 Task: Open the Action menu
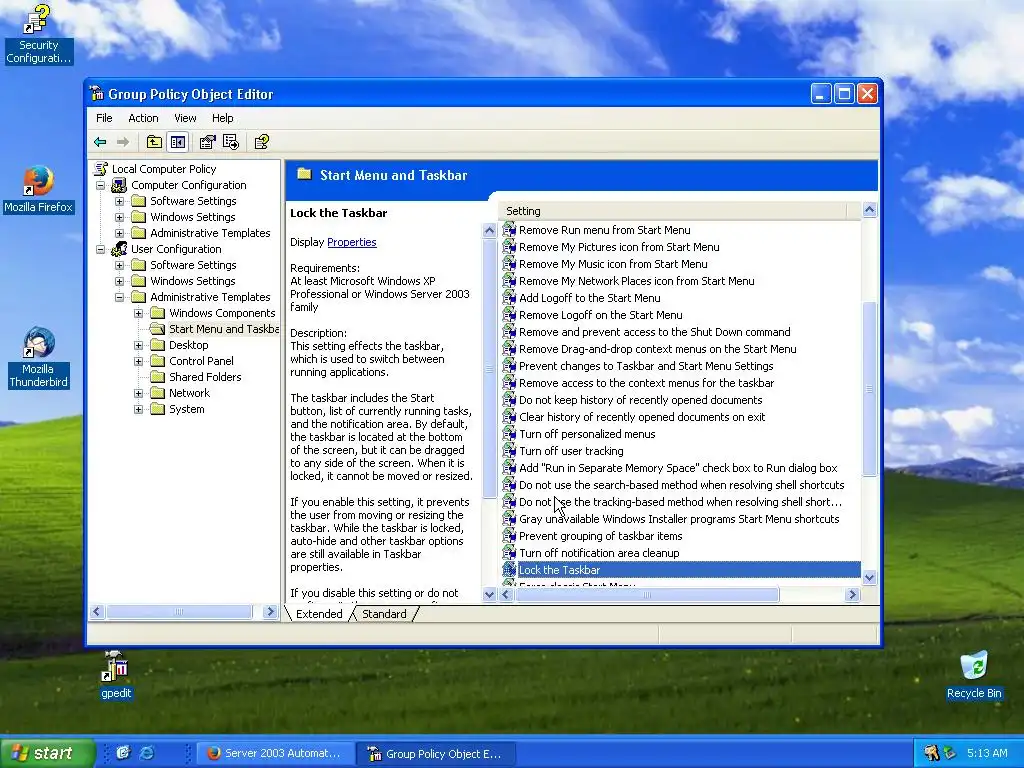click(x=143, y=118)
